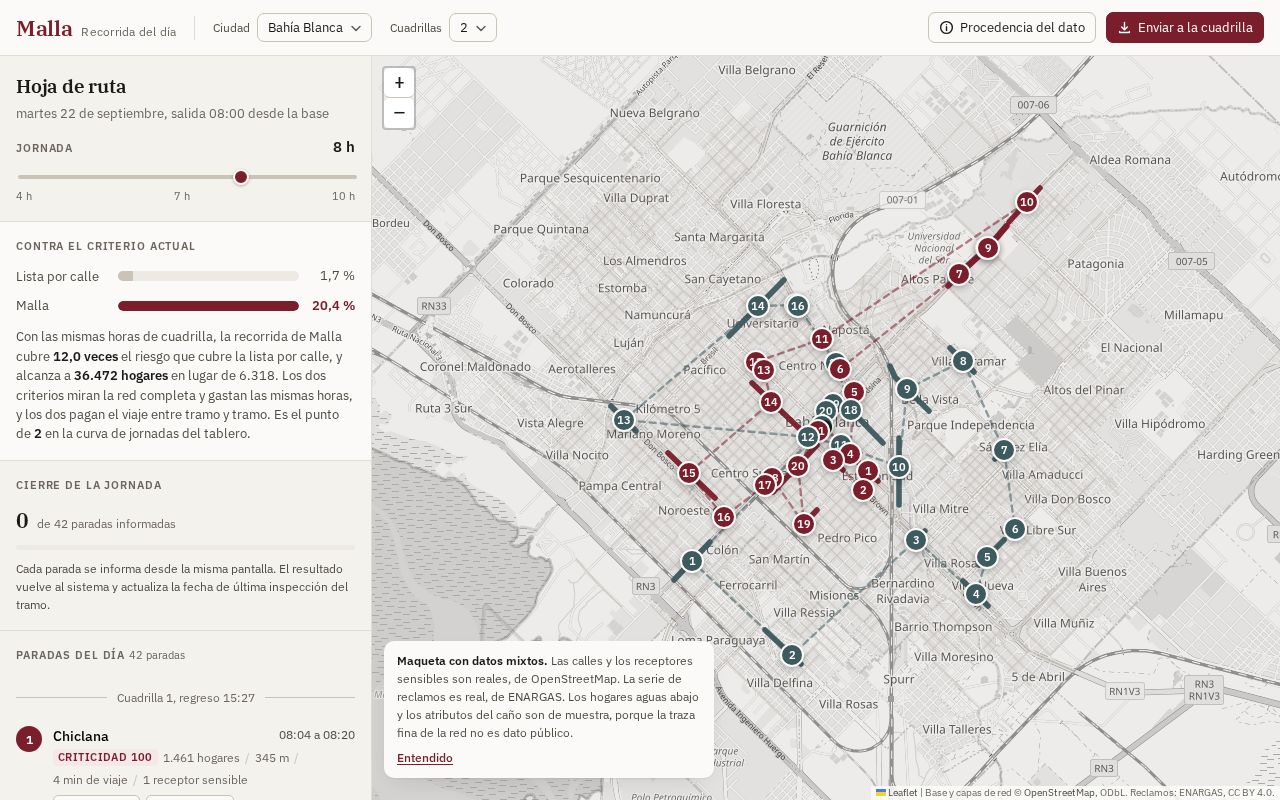Click Enviar a la cuadrilla

[x=1185, y=28]
